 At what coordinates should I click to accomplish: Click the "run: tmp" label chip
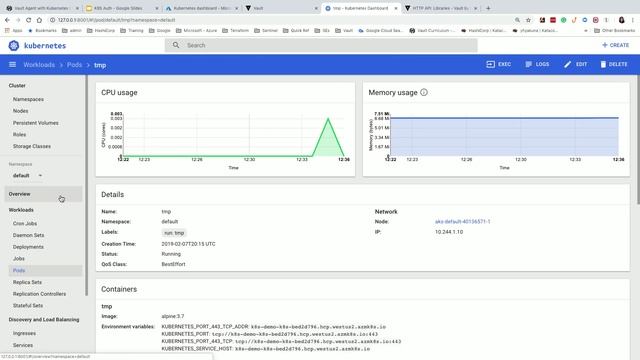point(174,233)
